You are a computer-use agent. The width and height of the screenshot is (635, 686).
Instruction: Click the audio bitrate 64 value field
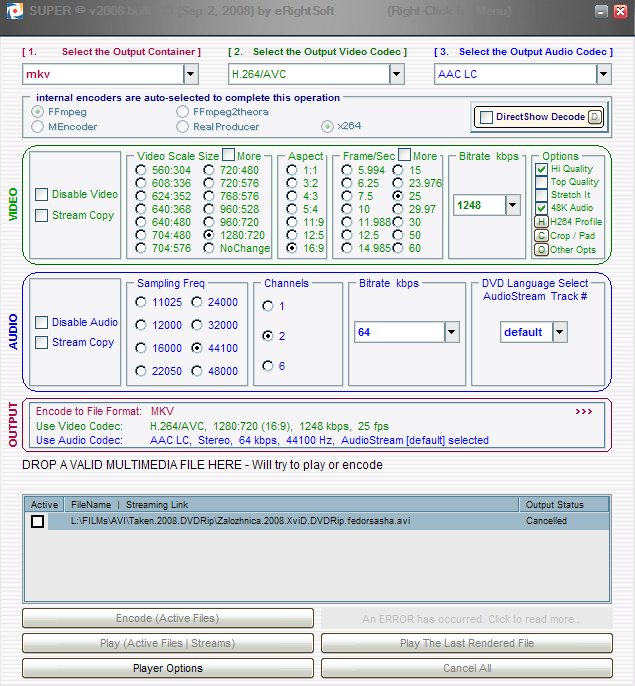[x=400, y=332]
